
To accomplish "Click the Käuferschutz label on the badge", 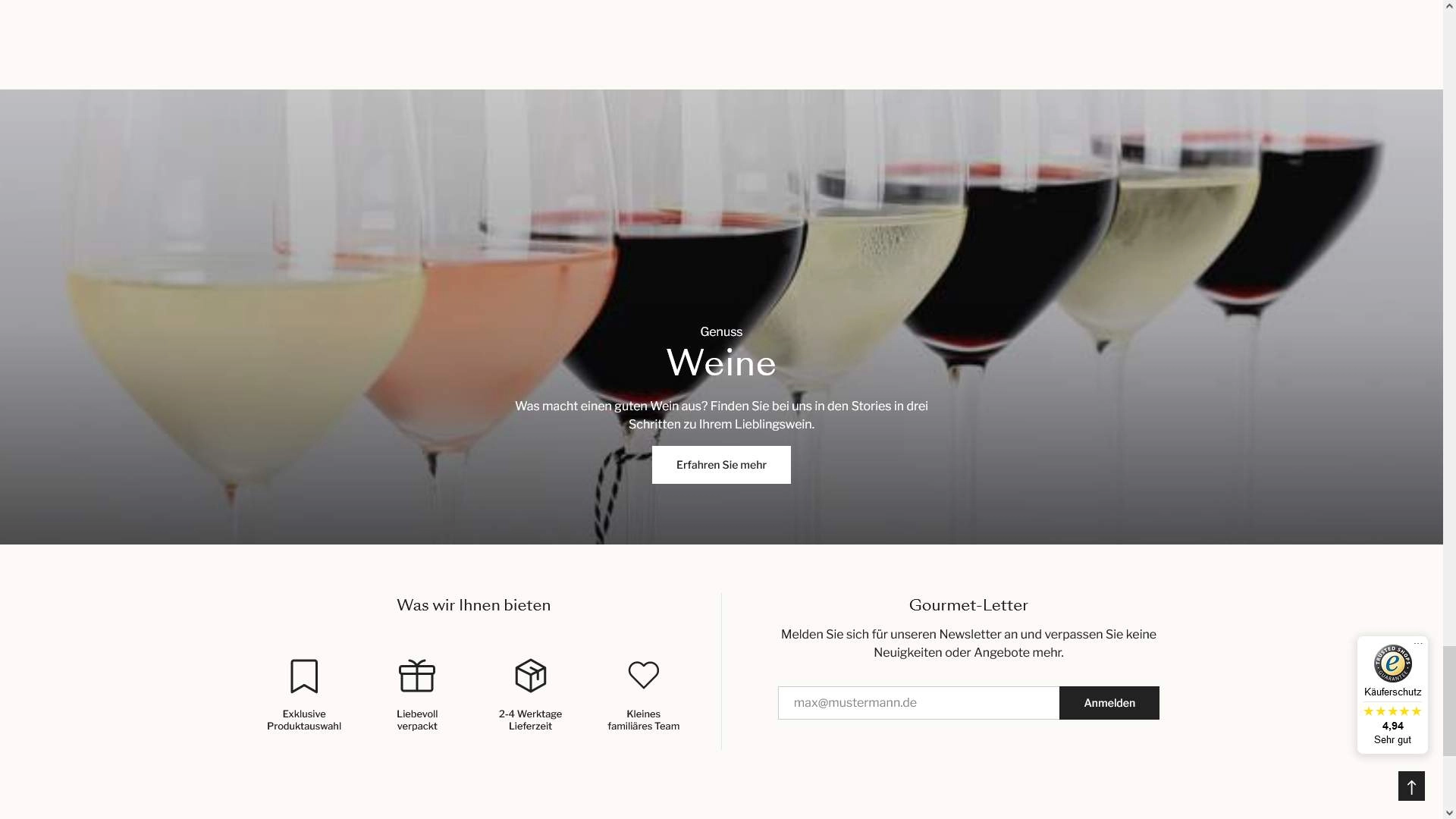I will [1393, 692].
